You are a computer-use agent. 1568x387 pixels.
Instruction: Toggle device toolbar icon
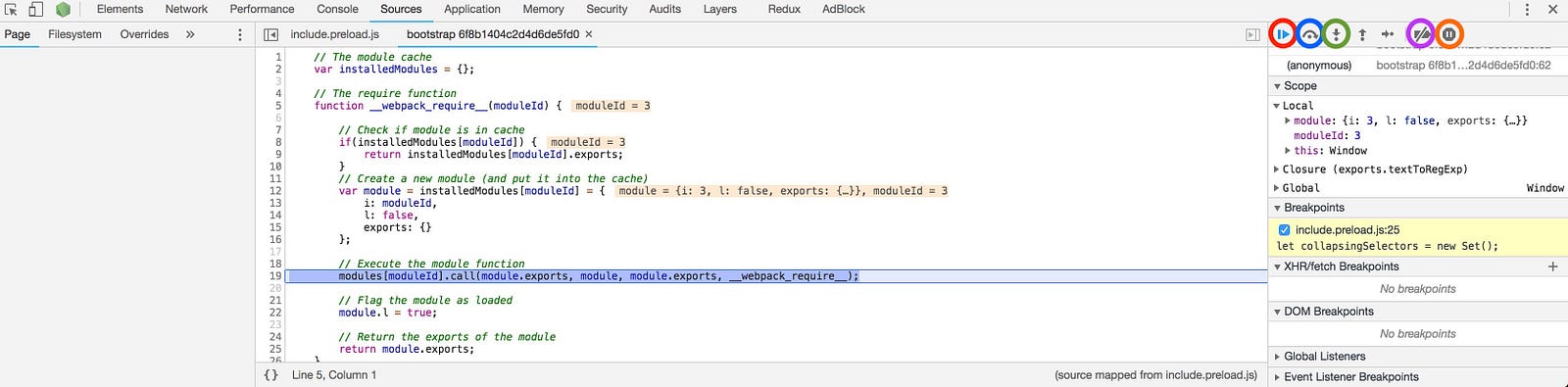point(35,9)
